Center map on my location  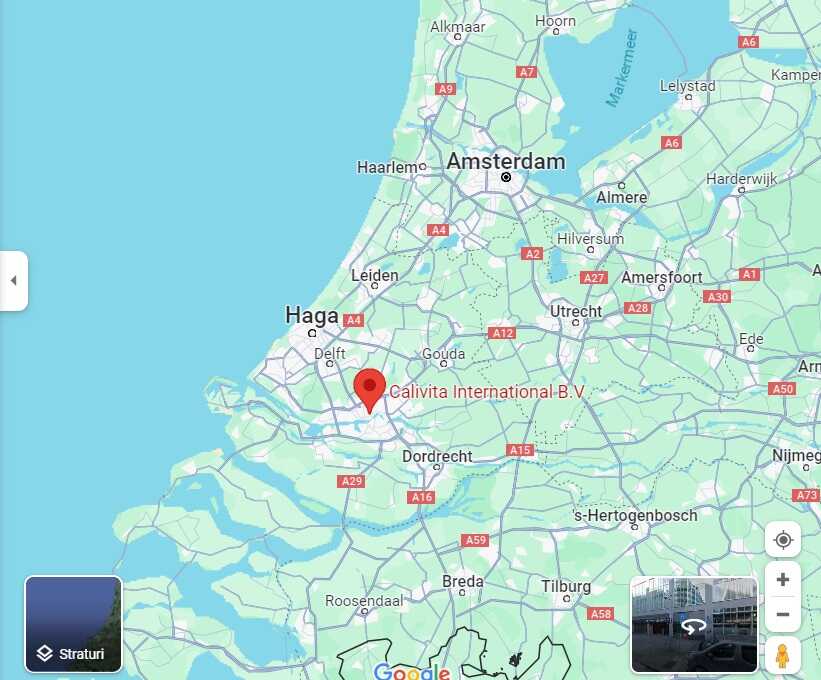[x=783, y=540]
